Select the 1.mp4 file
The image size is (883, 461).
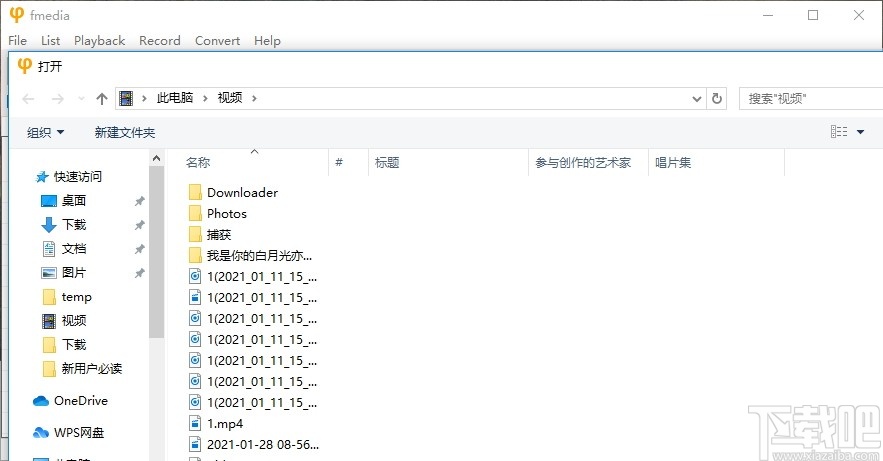click(x=225, y=424)
